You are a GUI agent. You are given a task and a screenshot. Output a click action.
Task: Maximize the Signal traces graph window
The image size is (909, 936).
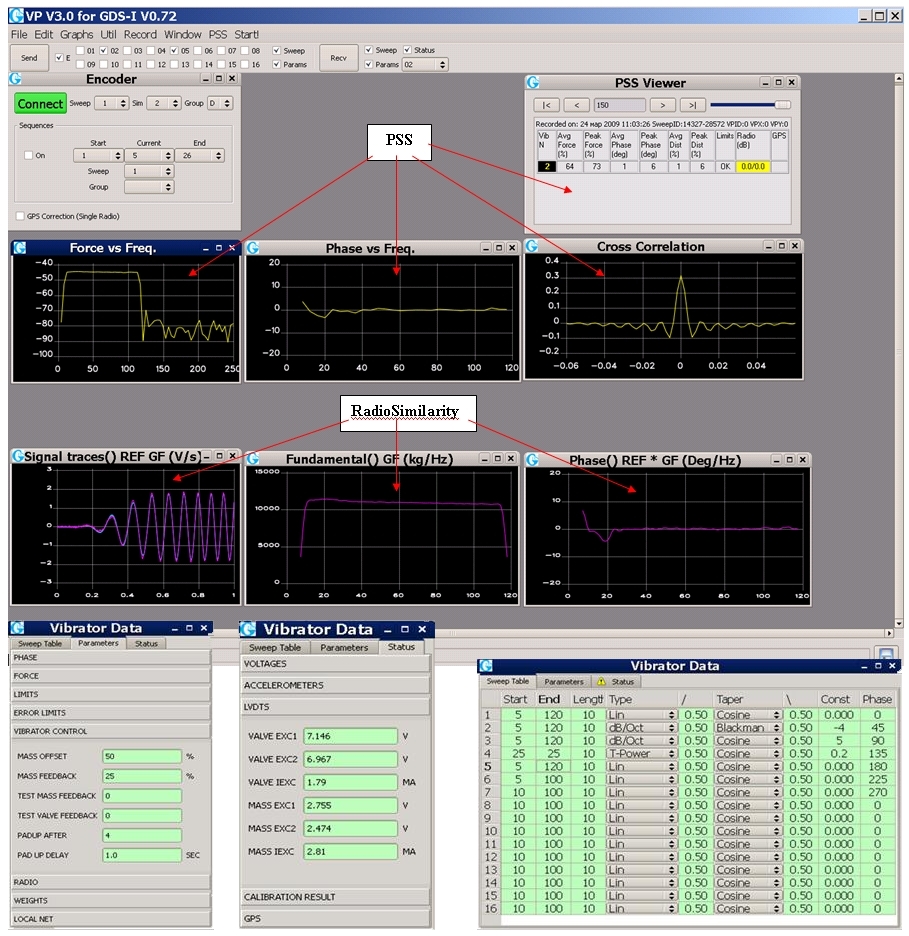(x=219, y=456)
